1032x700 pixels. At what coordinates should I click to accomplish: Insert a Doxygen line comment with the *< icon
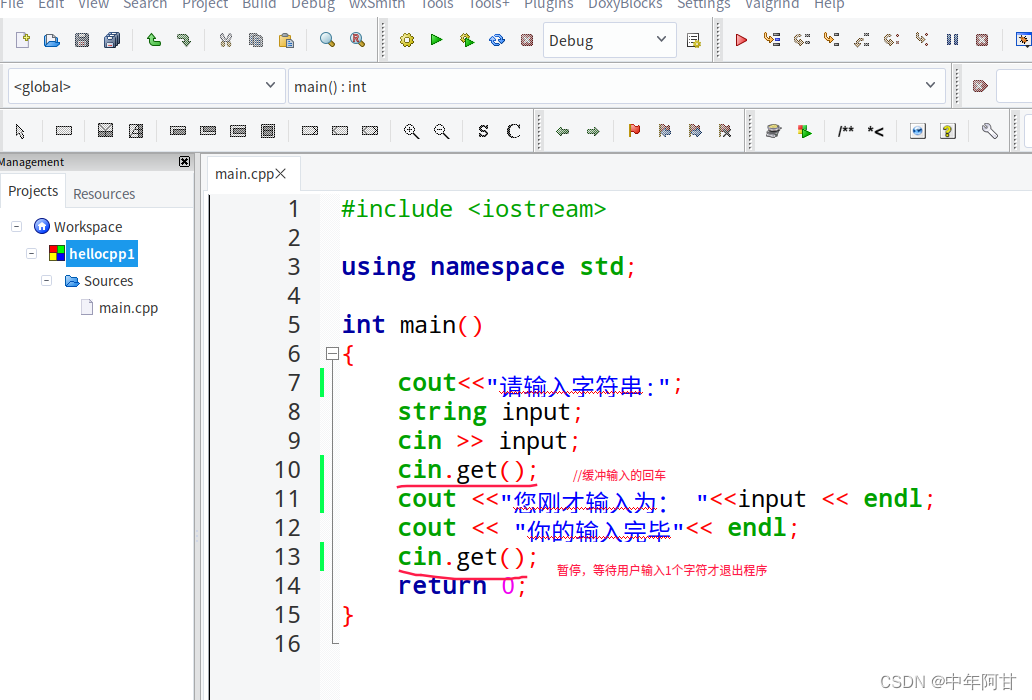875,131
